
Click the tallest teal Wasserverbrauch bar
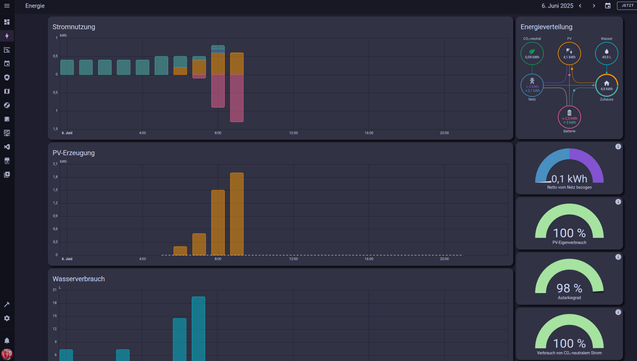point(199,329)
